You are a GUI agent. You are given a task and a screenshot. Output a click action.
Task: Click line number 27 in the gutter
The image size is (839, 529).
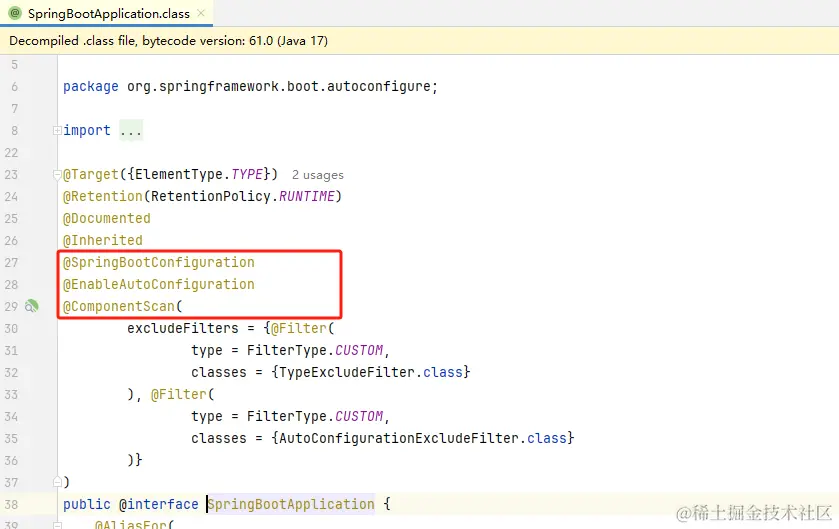(x=11, y=263)
